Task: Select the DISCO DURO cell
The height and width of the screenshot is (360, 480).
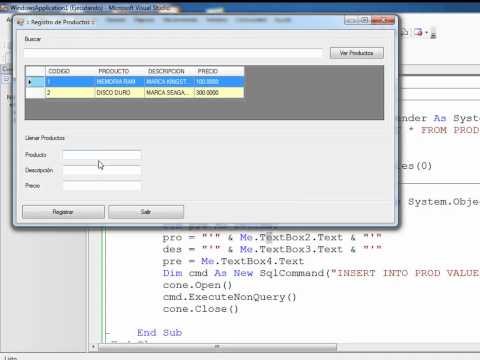Action: point(120,93)
